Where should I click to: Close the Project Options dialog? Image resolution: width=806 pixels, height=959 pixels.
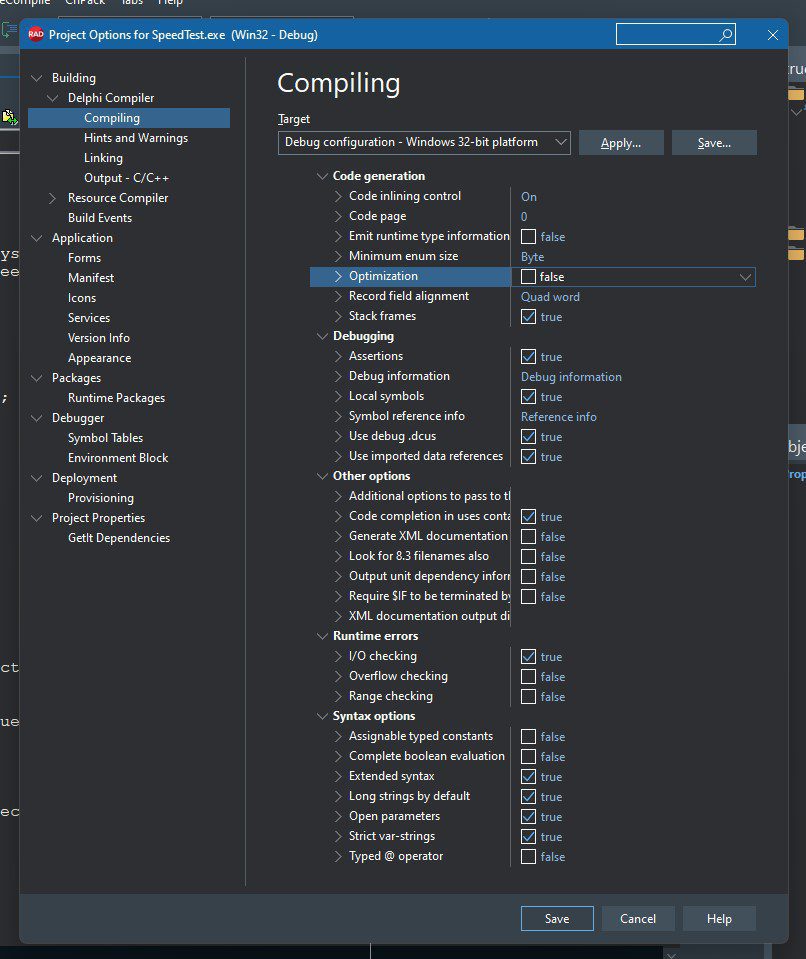coord(772,35)
